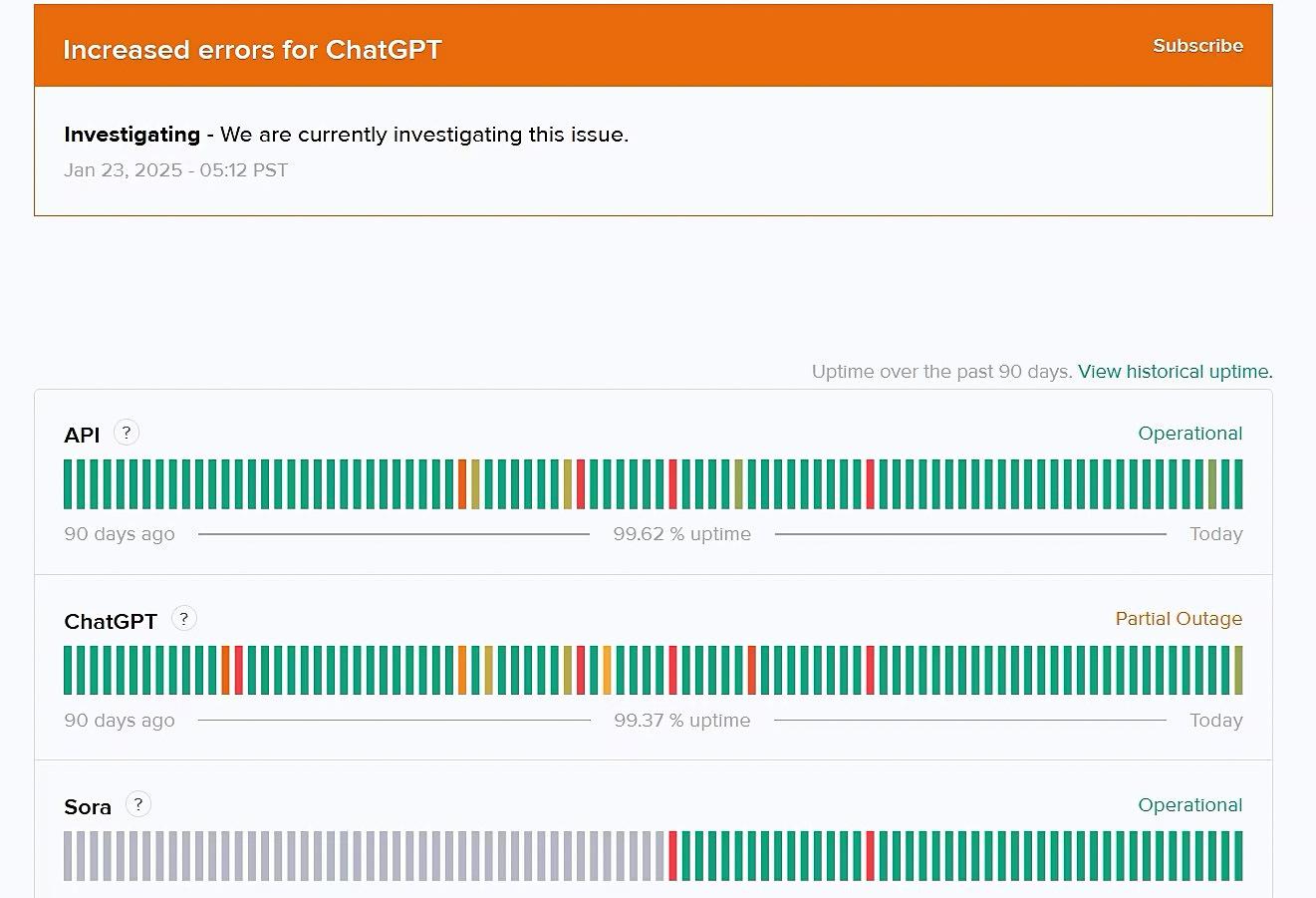
Task: Open the help icon next to ChatGPT
Action: point(184,619)
